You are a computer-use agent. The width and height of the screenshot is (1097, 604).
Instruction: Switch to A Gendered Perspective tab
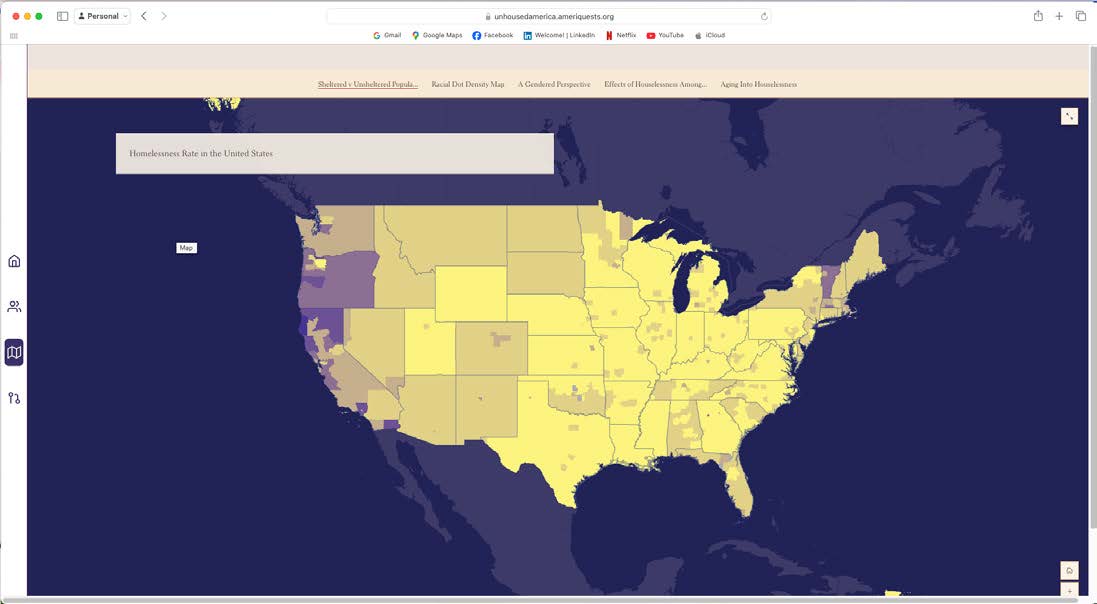pos(554,84)
